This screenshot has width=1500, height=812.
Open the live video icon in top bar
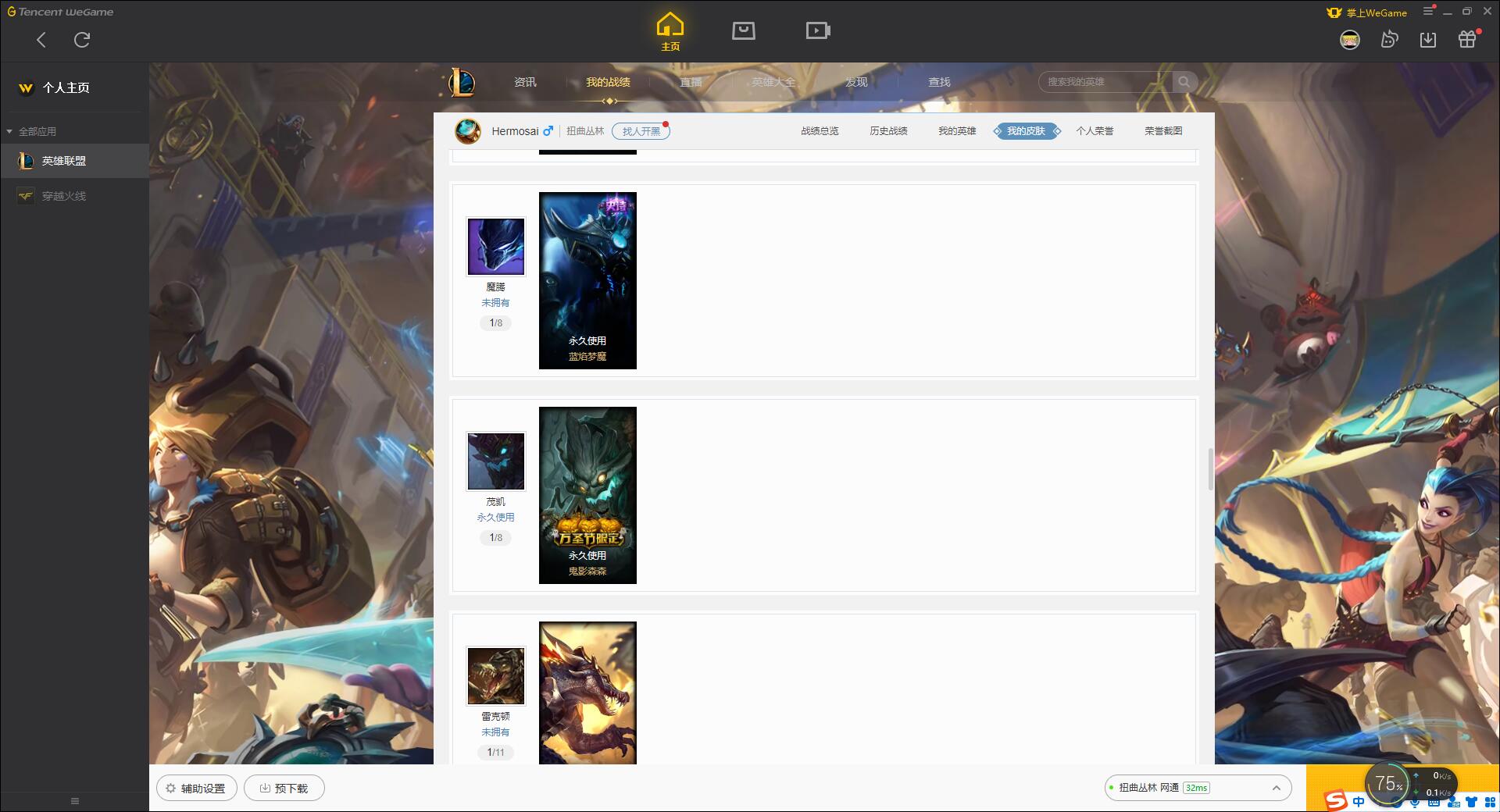click(818, 30)
